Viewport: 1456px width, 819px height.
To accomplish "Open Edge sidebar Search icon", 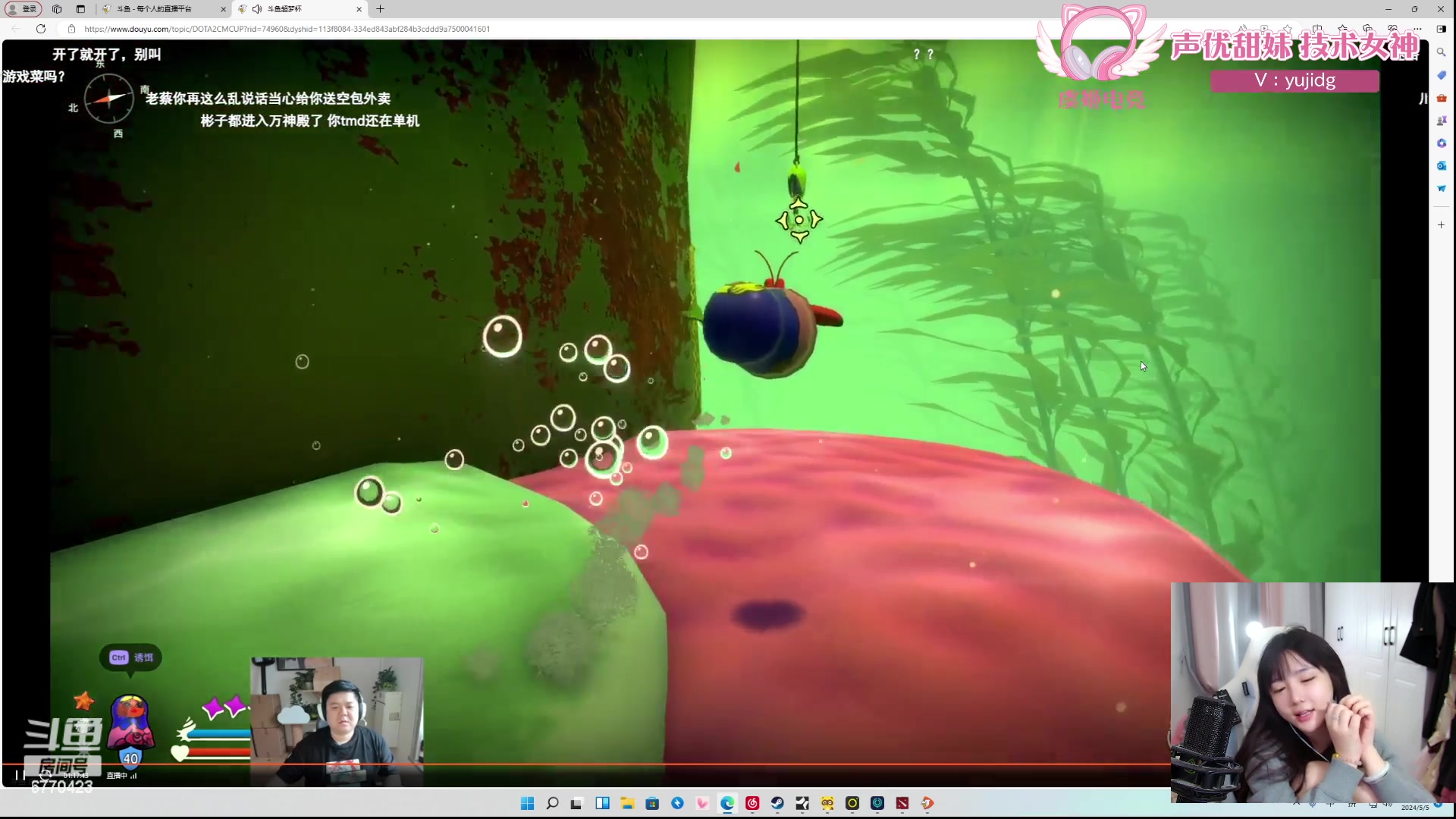I will pos(1441,52).
